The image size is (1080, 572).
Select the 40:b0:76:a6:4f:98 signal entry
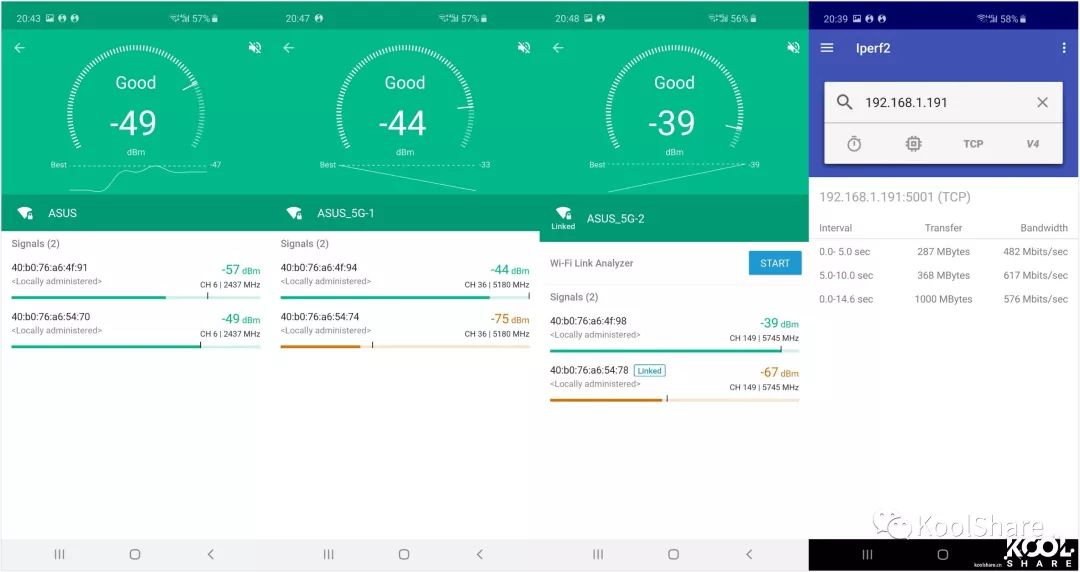(674, 333)
